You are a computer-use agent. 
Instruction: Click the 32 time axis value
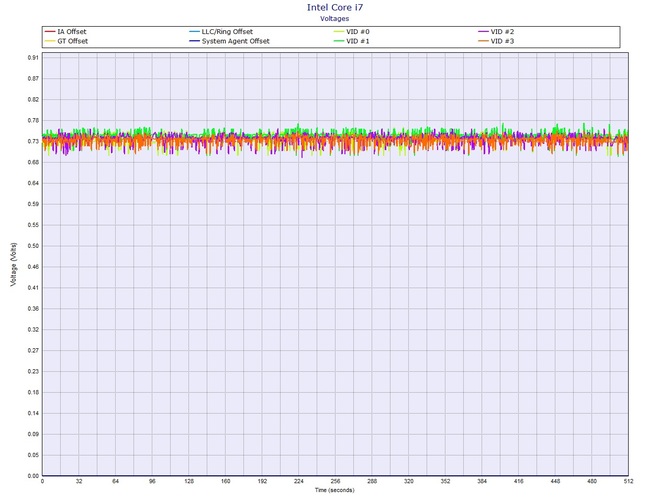79,481
